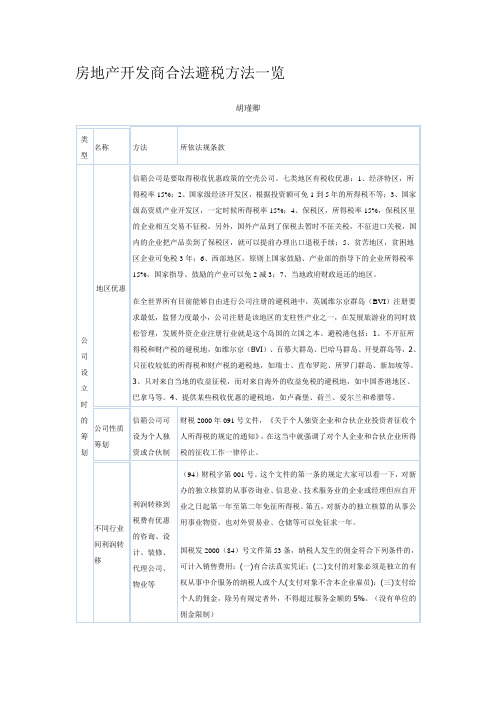
Task: Click the paragraph starting 财税 2000 年 091 号文件
Action: 298,436
